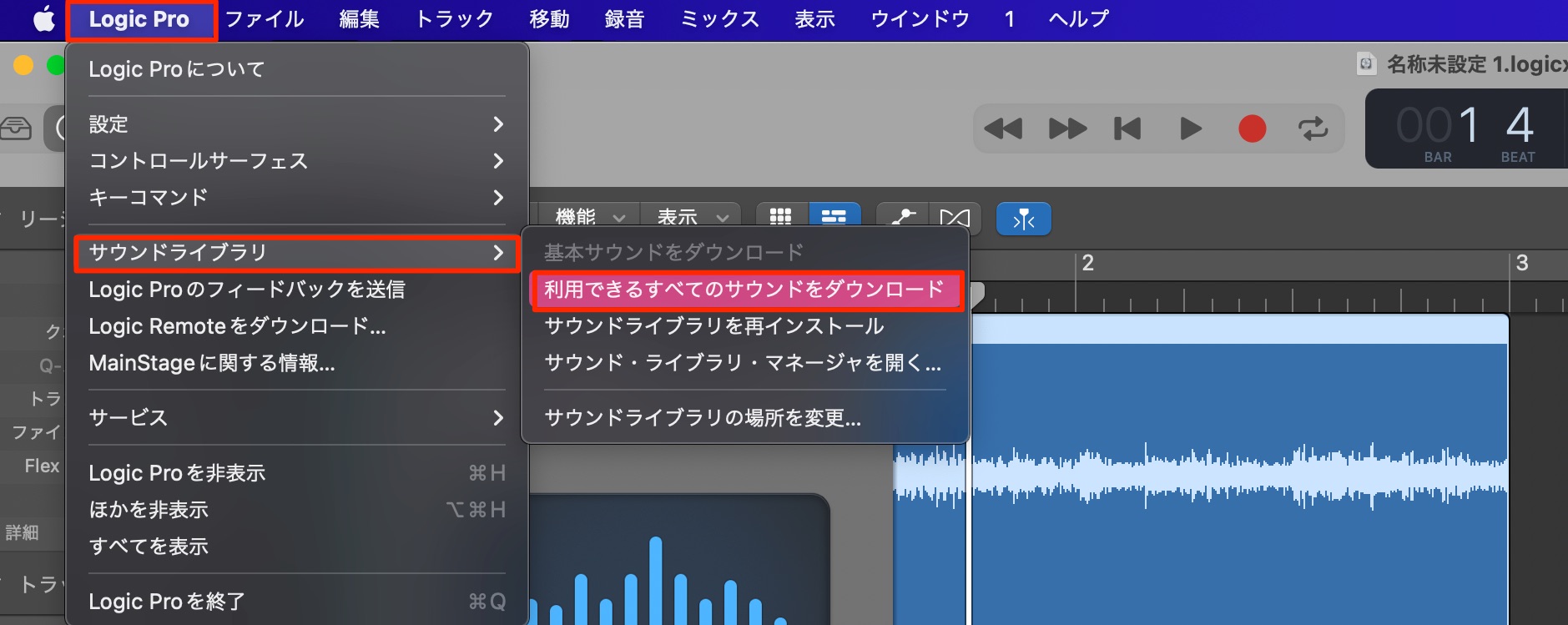Click bar 2 on the timeline ruler
Screen dimensions: 1568x625
pyautogui.click(x=1087, y=264)
